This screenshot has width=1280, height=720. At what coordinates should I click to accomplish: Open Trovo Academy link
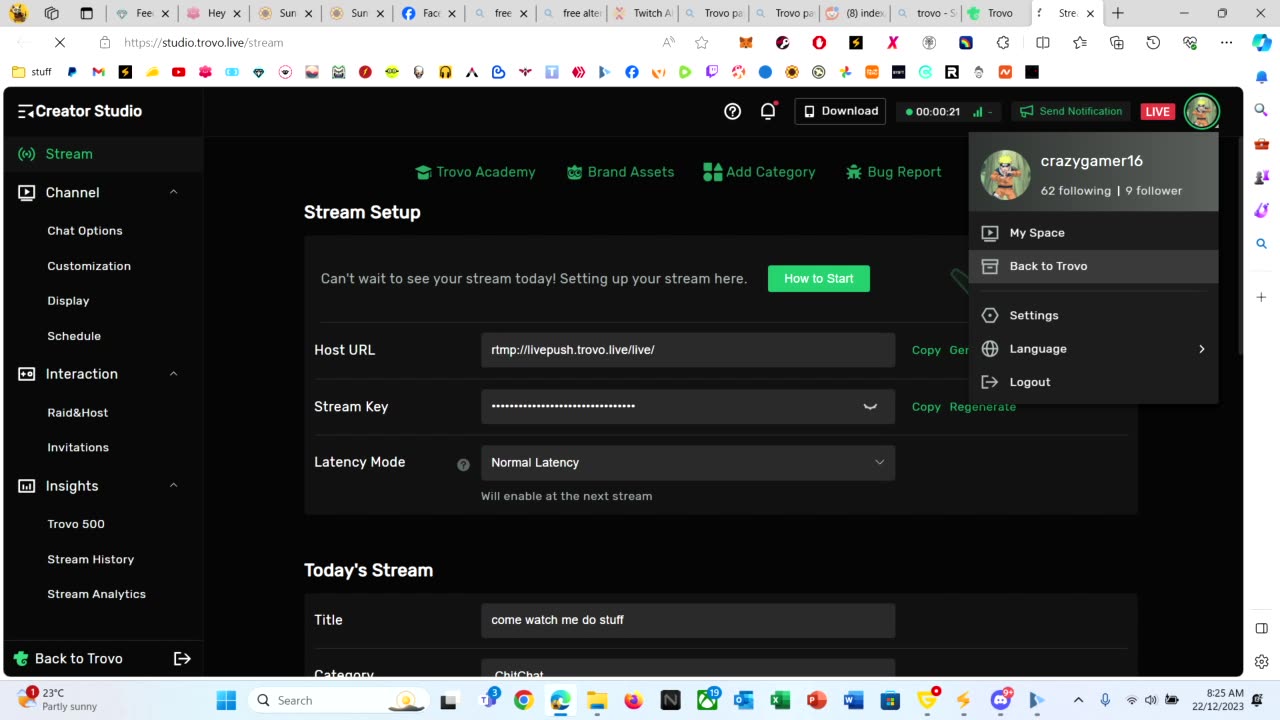(475, 172)
